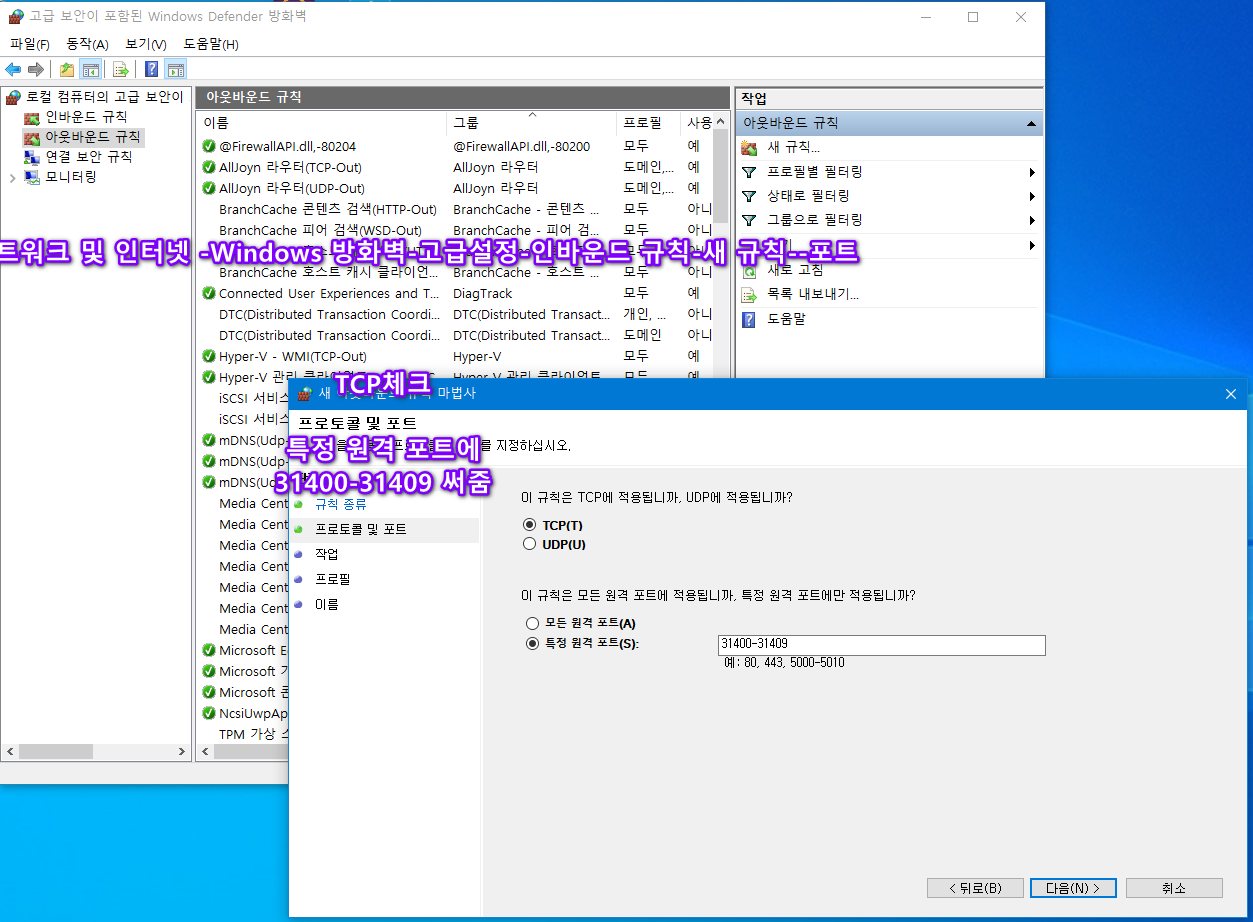This screenshot has width=1253, height=922.
Task: Collapse the 아웃바운드 규칙 actions section
Action: (1031, 123)
